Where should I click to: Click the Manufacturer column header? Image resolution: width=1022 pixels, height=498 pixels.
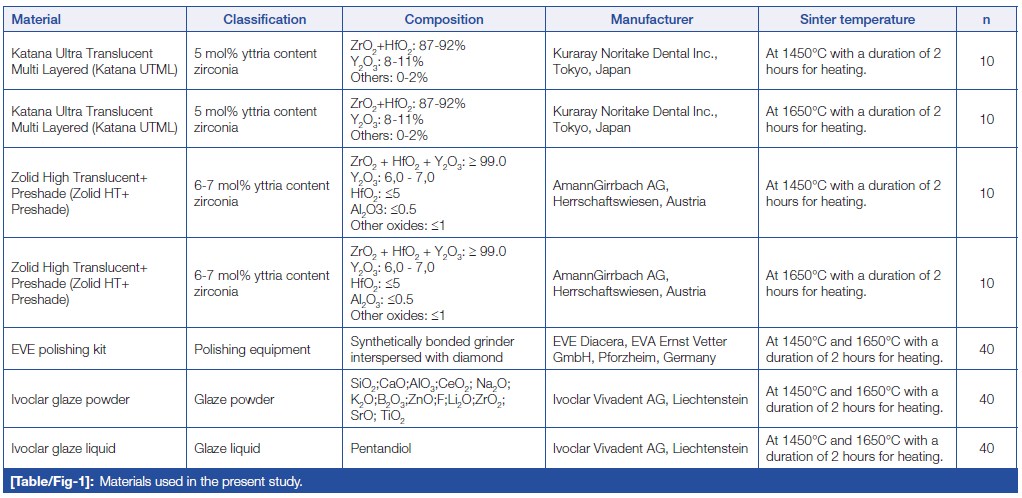(652, 20)
